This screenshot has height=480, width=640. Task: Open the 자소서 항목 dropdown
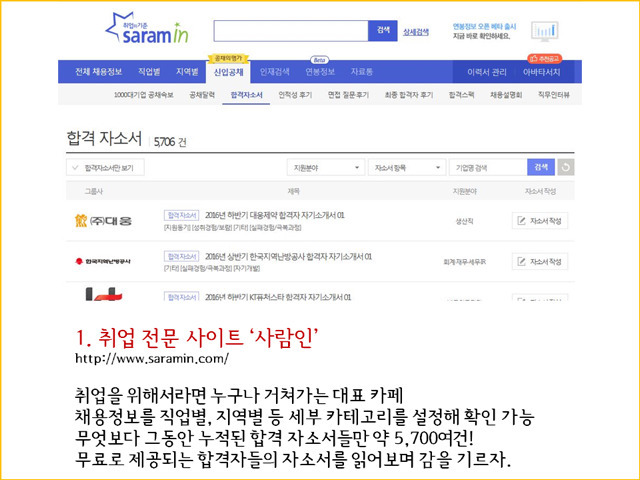coord(407,167)
